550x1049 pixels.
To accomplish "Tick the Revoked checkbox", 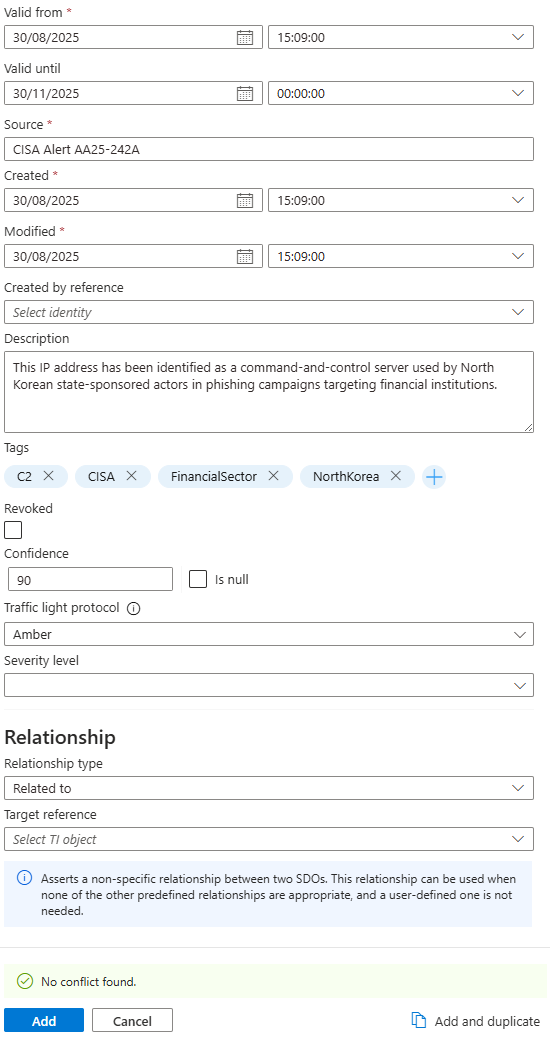I will click(x=13, y=530).
